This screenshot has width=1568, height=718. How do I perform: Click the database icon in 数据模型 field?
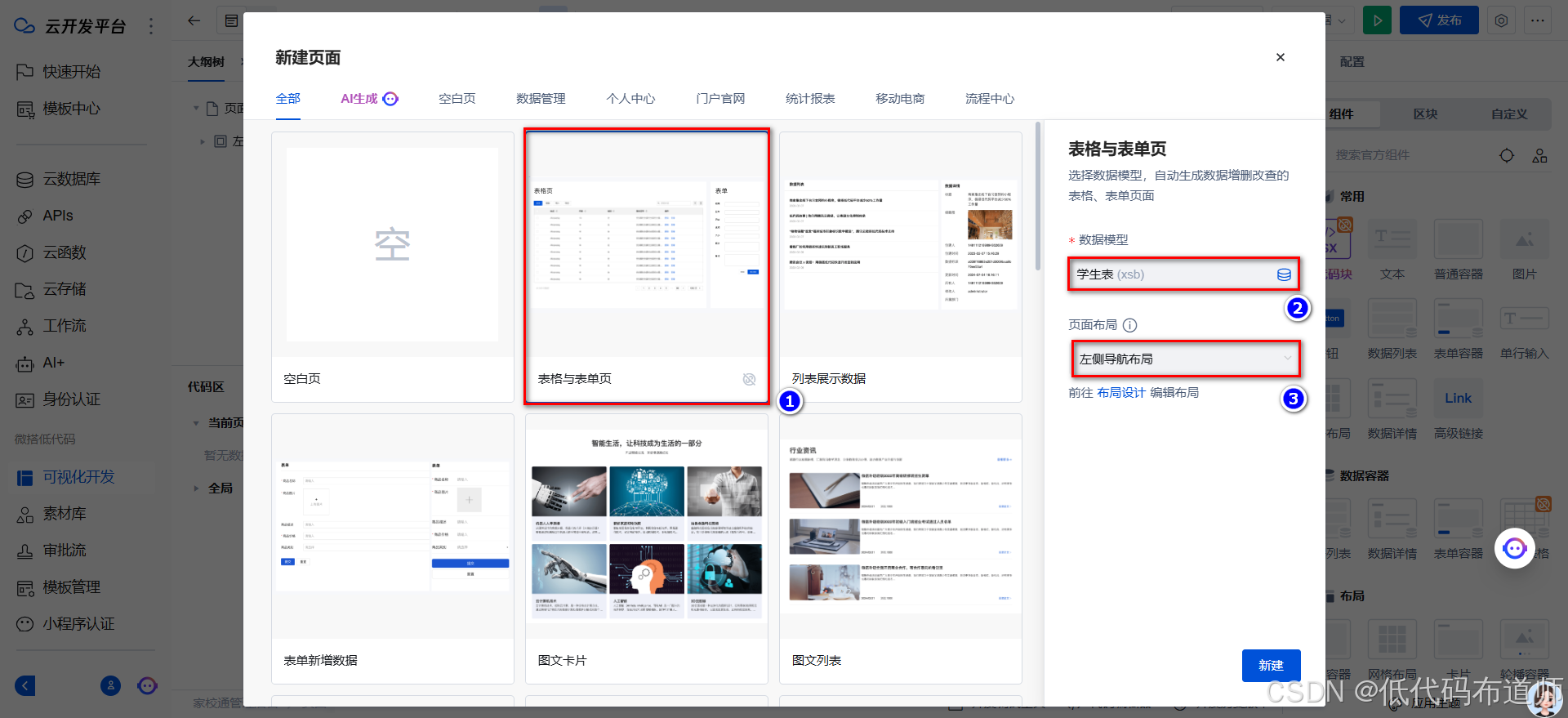coord(1284,274)
